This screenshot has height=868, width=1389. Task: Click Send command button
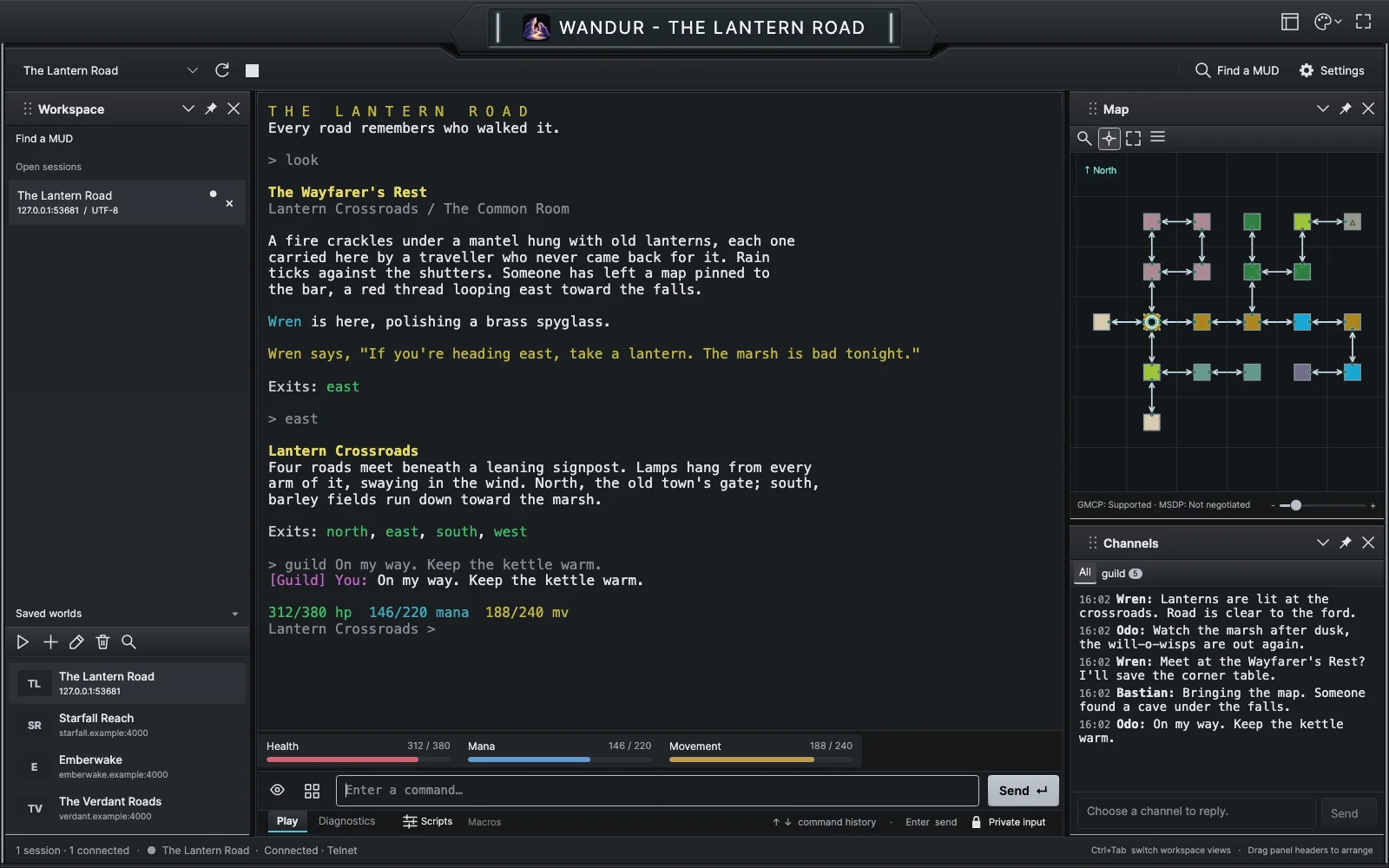pyautogui.click(x=1023, y=791)
